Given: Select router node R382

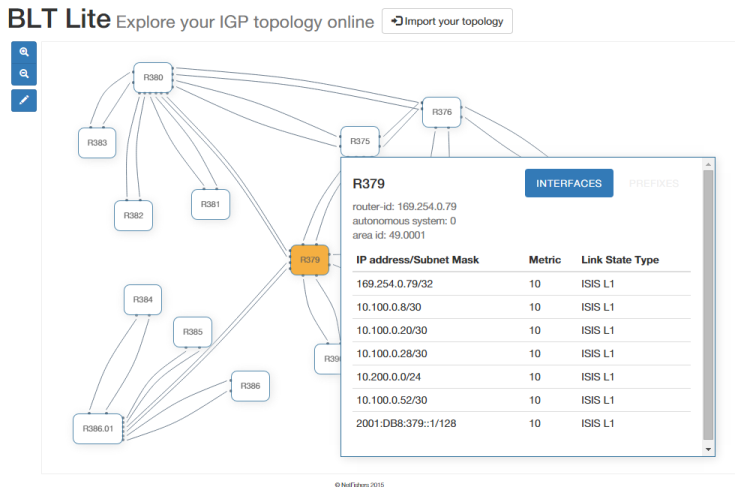Looking at the screenshot, I should pyautogui.click(x=133, y=216).
